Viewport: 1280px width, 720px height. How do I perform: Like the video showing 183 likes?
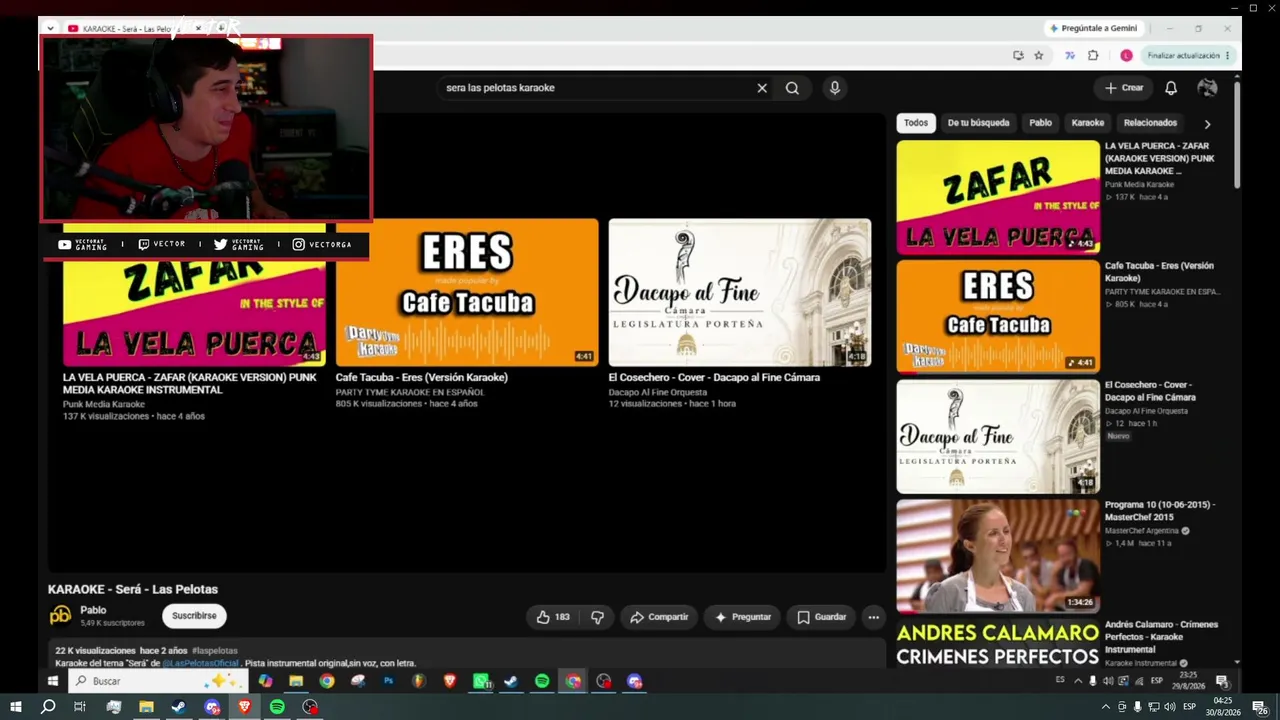[553, 617]
